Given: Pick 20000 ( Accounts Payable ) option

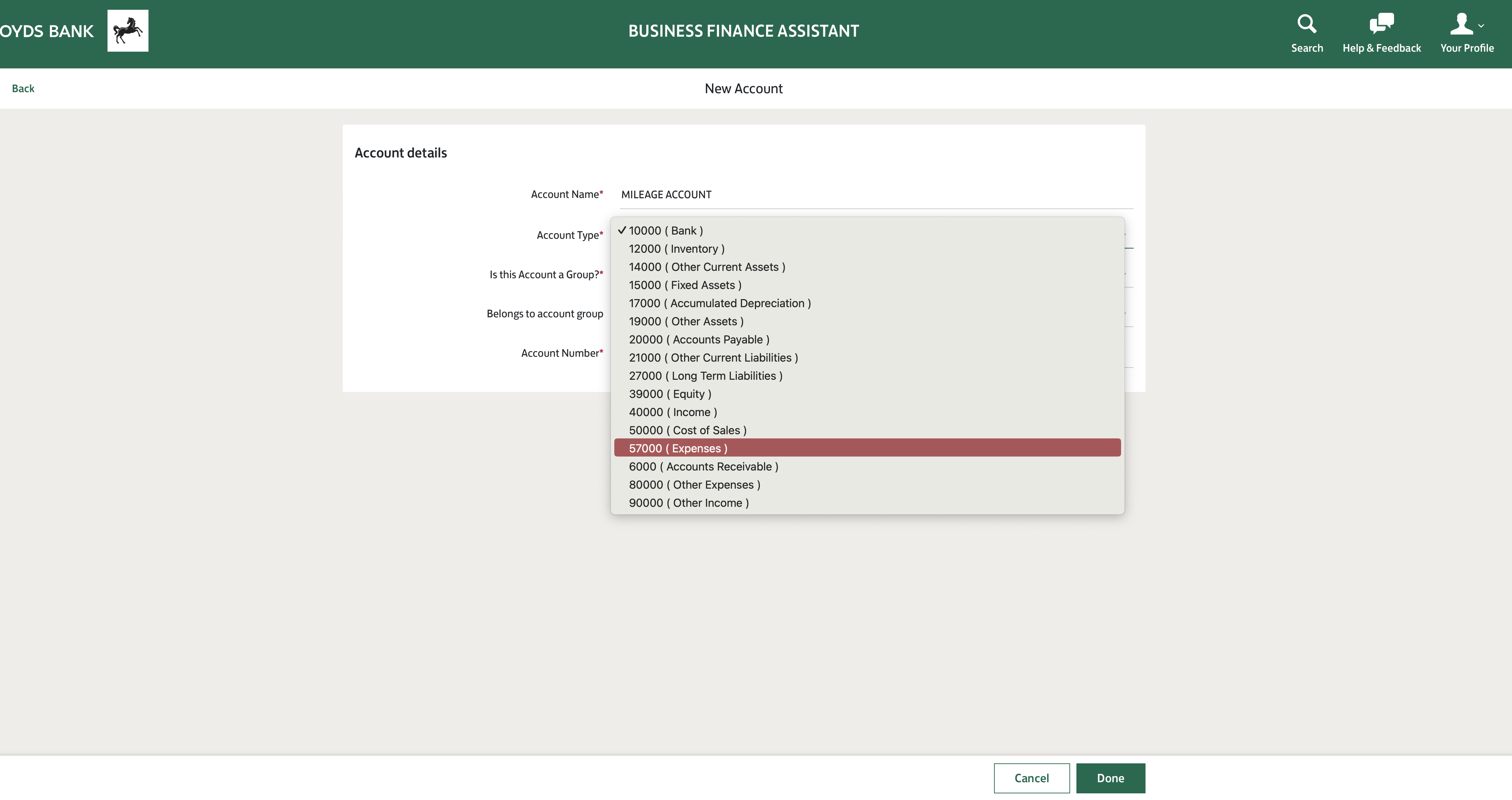Looking at the screenshot, I should [x=868, y=340].
